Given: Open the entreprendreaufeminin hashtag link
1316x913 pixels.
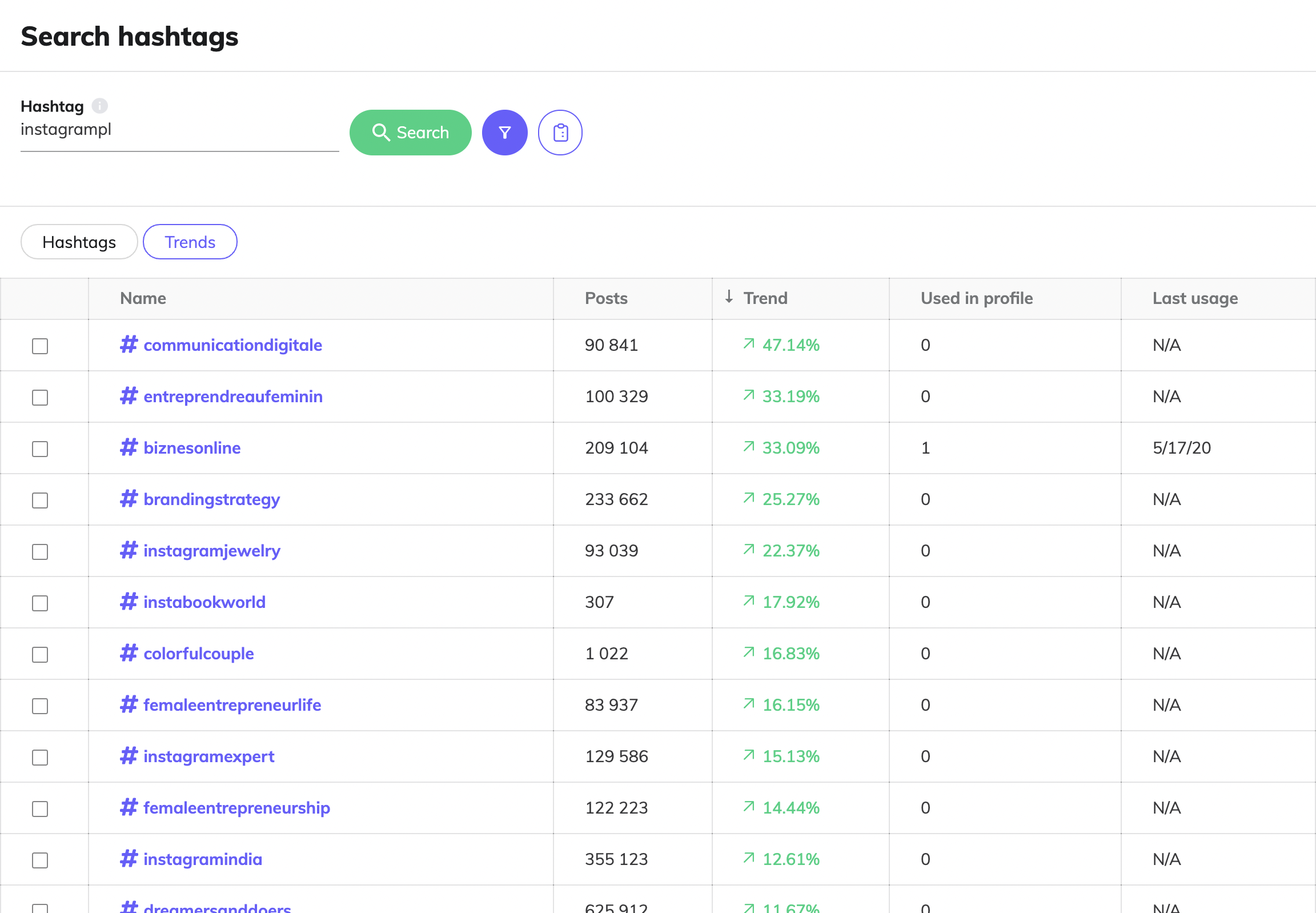Looking at the screenshot, I should [232, 397].
